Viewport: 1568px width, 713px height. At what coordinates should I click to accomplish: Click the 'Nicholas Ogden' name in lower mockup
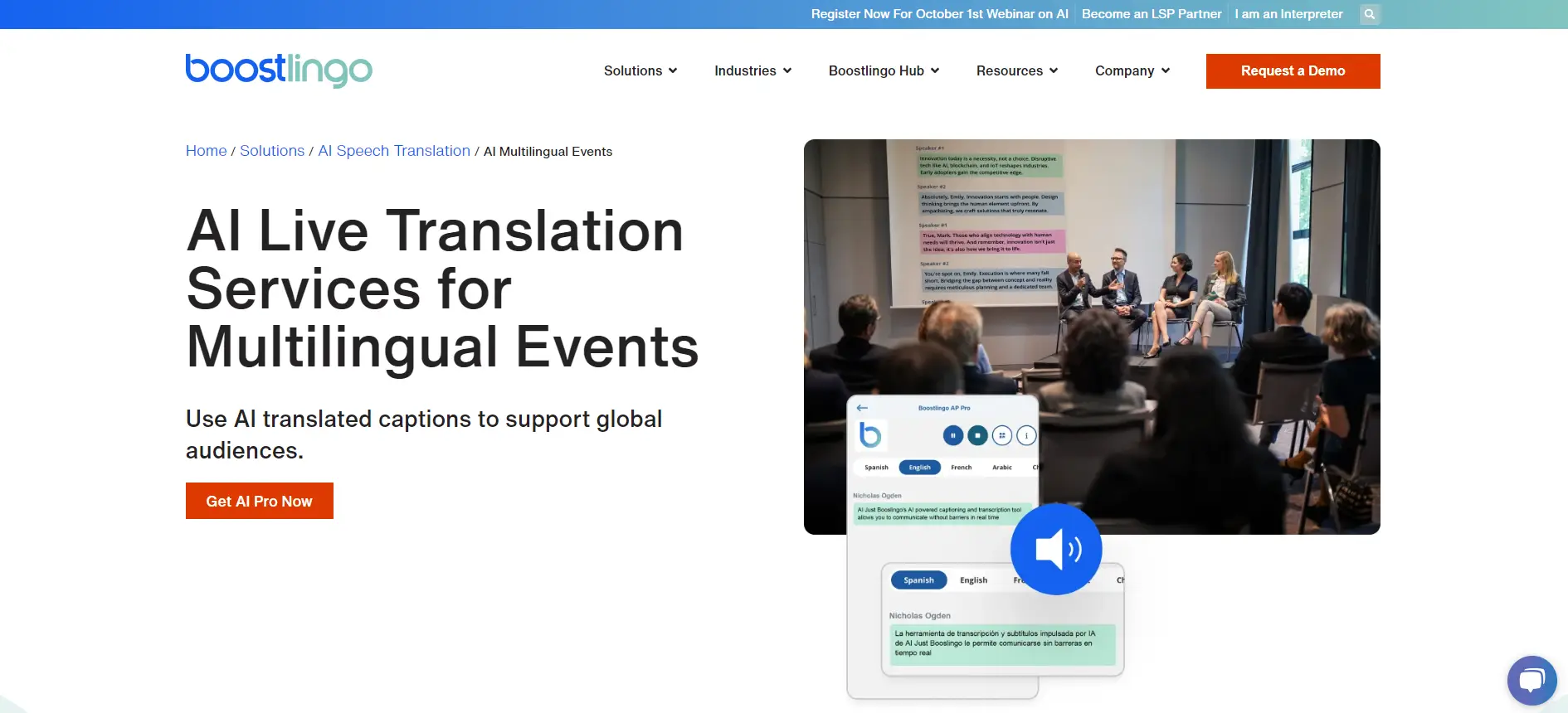(920, 616)
